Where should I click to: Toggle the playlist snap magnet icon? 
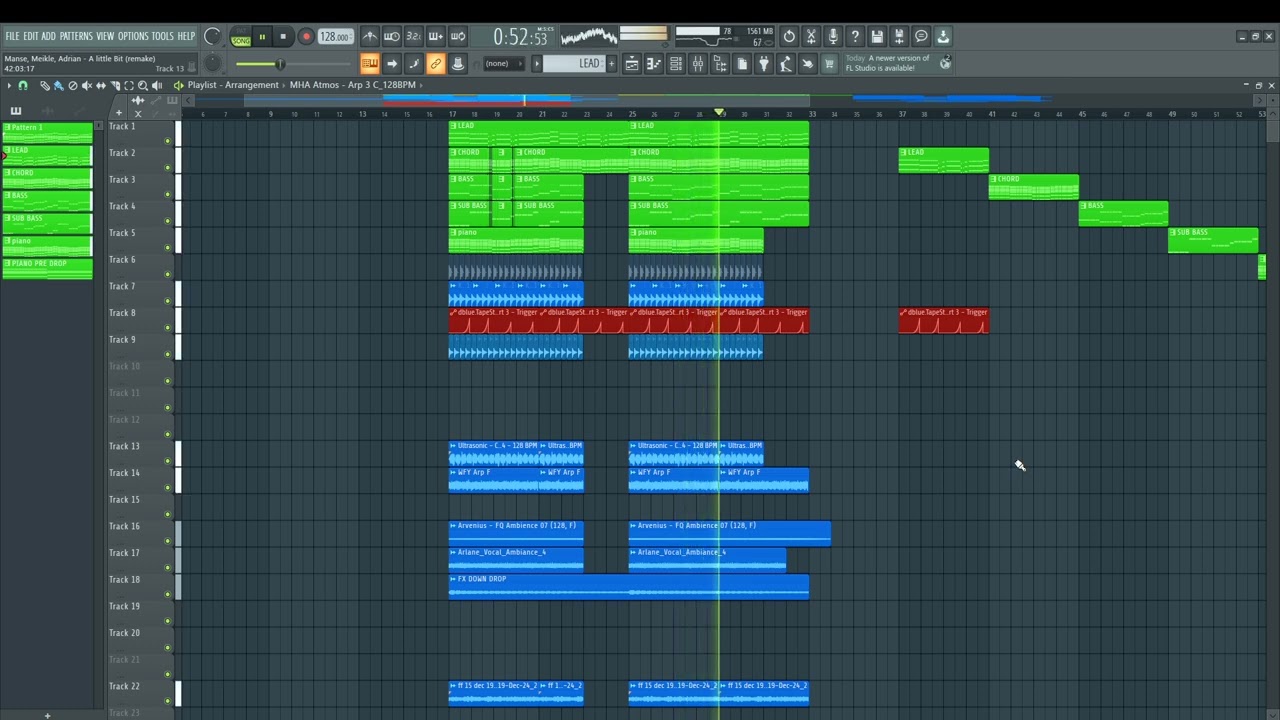22,85
